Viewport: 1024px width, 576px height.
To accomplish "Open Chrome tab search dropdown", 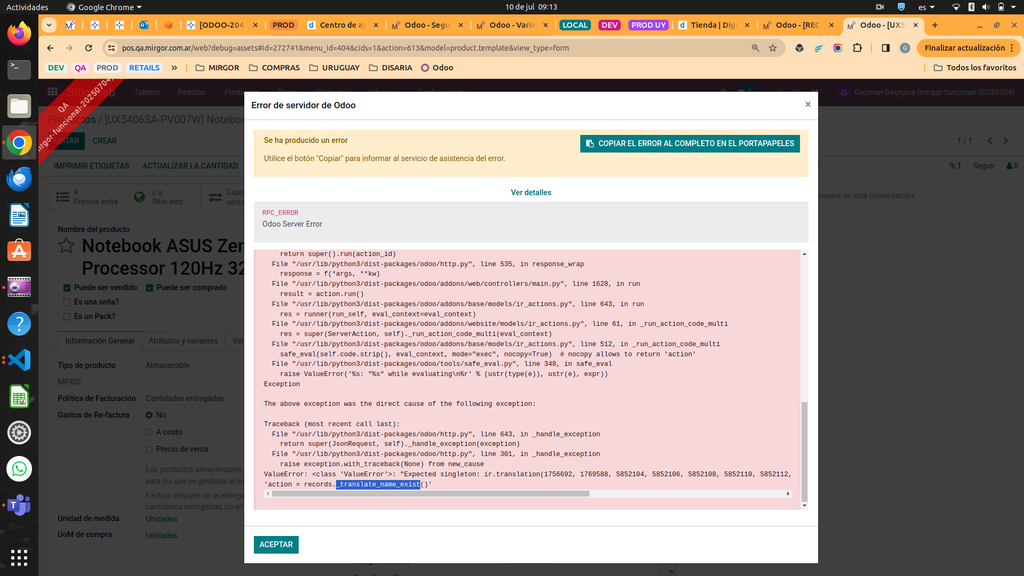I will coord(49,25).
